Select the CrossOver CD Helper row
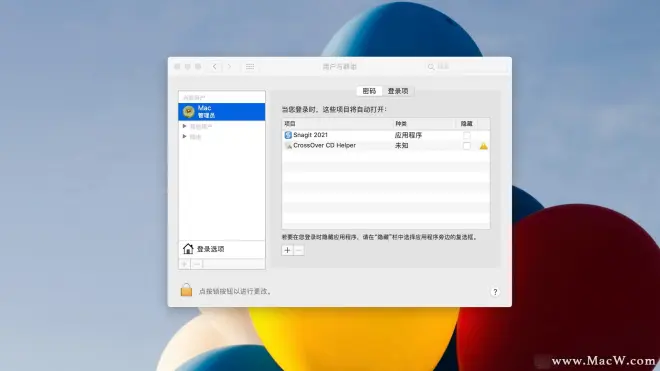 [386, 146]
